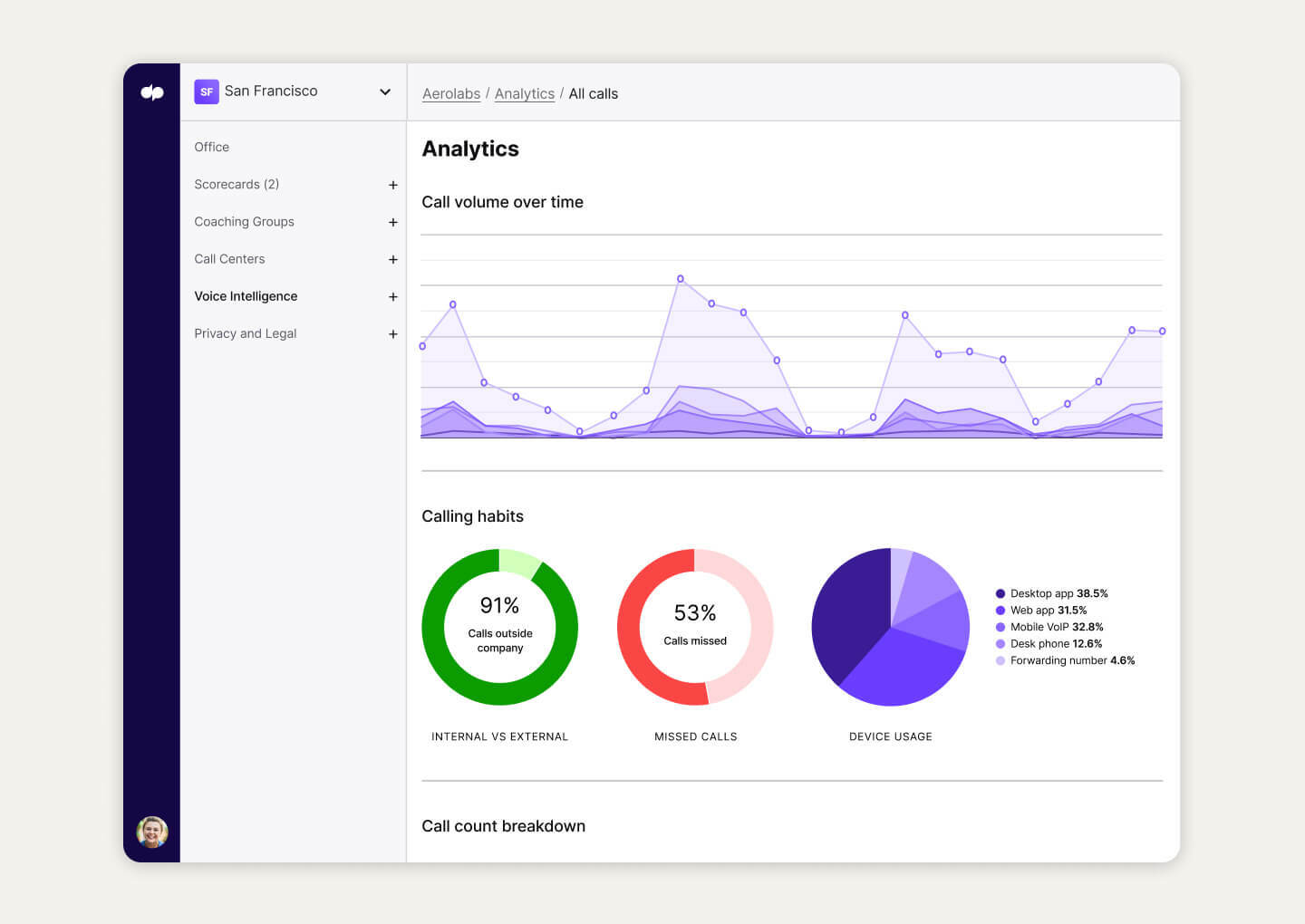Click the plus icon for Privacy and Legal
This screenshot has width=1305, height=924.
pyautogui.click(x=393, y=333)
